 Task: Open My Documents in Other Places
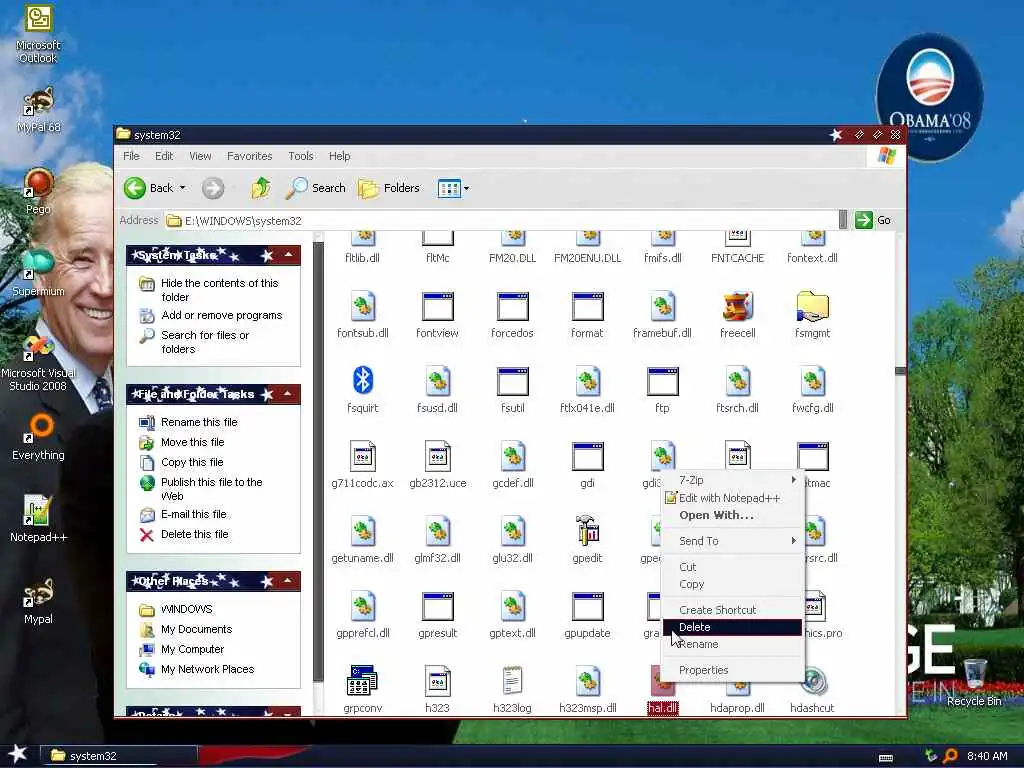point(197,630)
